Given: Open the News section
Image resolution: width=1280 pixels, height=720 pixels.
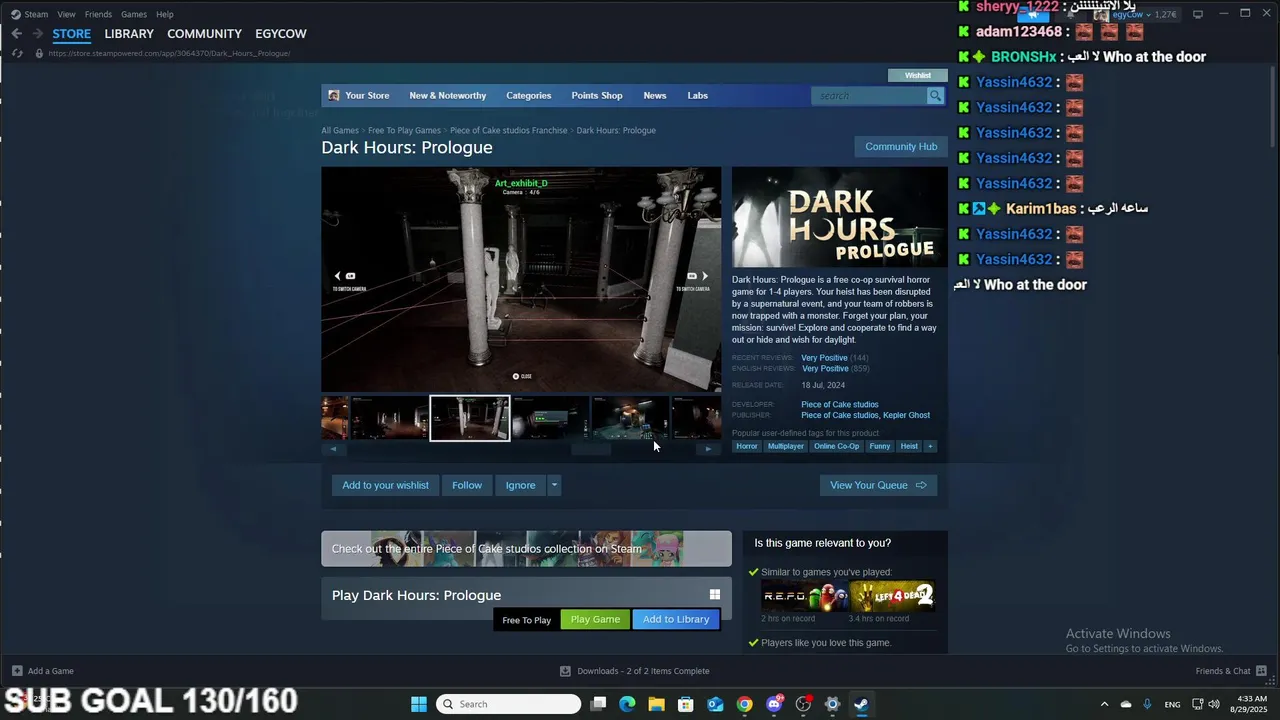Looking at the screenshot, I should coord(655,96).
